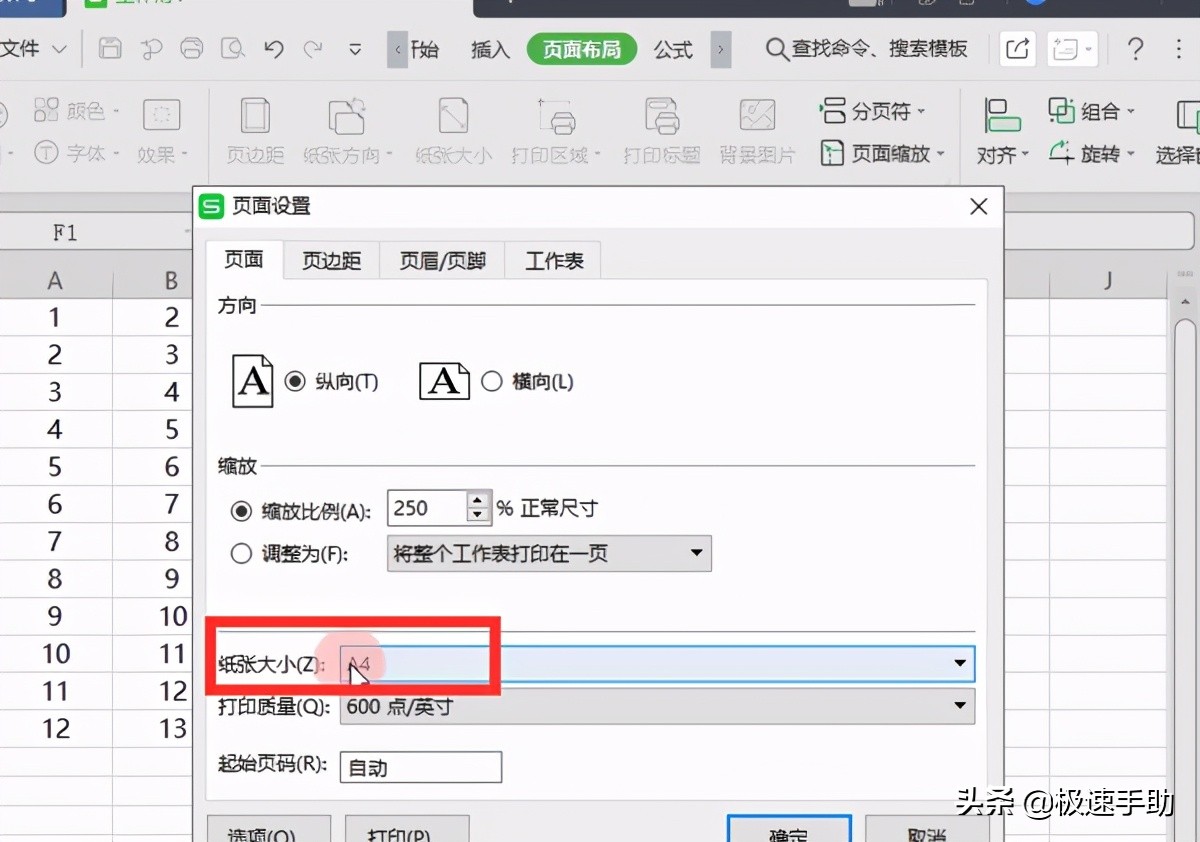This screenshot has height=842, width=1200.
Task: Click the 打印 print button in dialog
Action: pyautogui.click(x=407, y=829)
